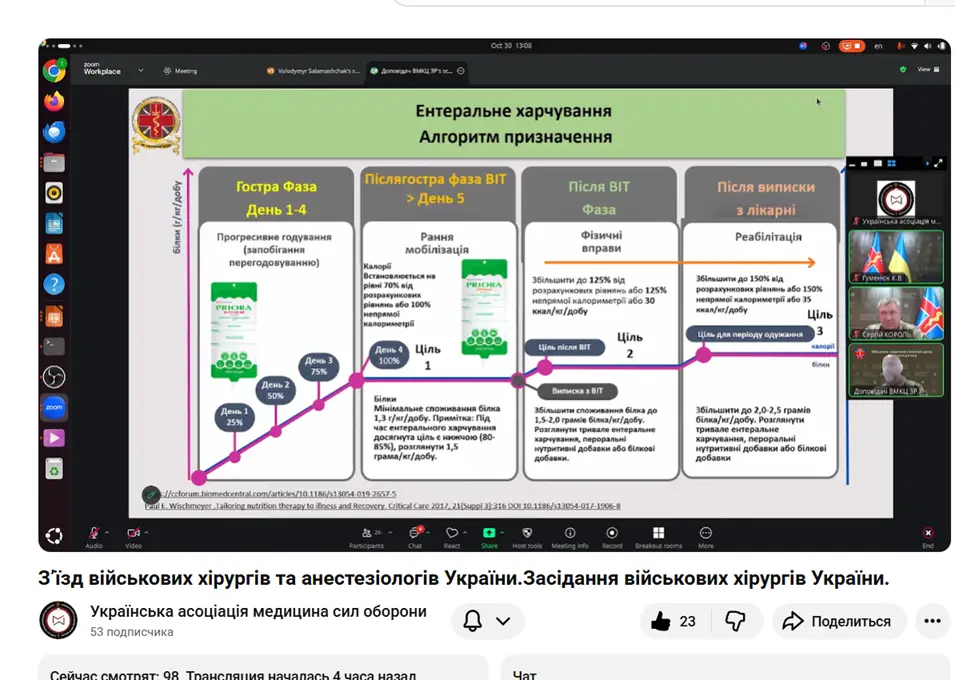Open Host tools shield icon

tap(527, 535)
